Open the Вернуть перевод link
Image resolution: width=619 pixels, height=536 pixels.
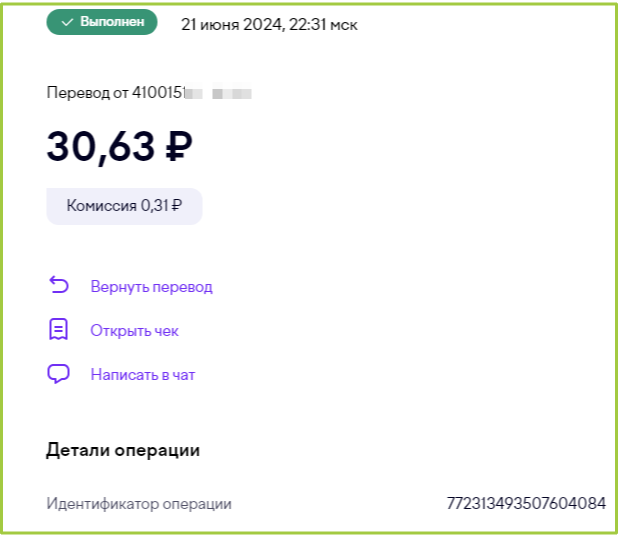coord(152,287)
